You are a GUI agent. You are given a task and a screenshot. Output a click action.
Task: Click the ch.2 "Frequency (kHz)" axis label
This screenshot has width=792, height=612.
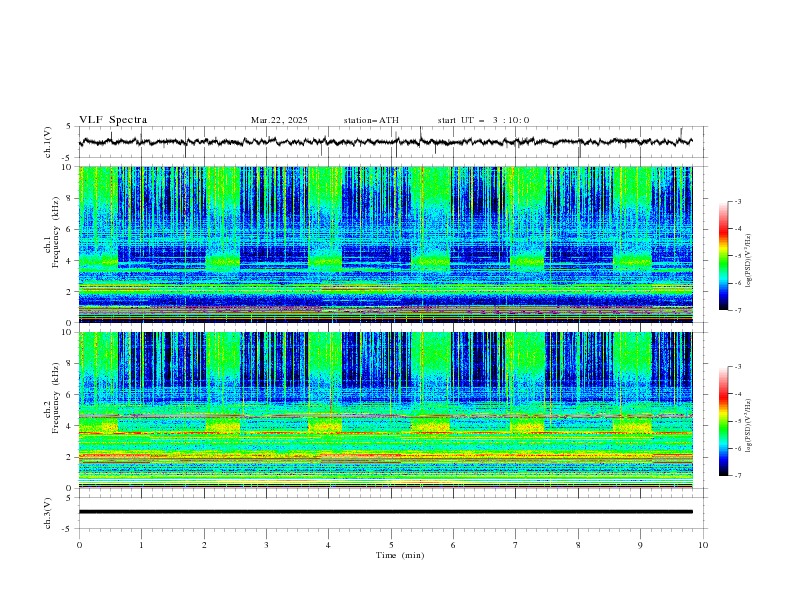tap(56, 398)
